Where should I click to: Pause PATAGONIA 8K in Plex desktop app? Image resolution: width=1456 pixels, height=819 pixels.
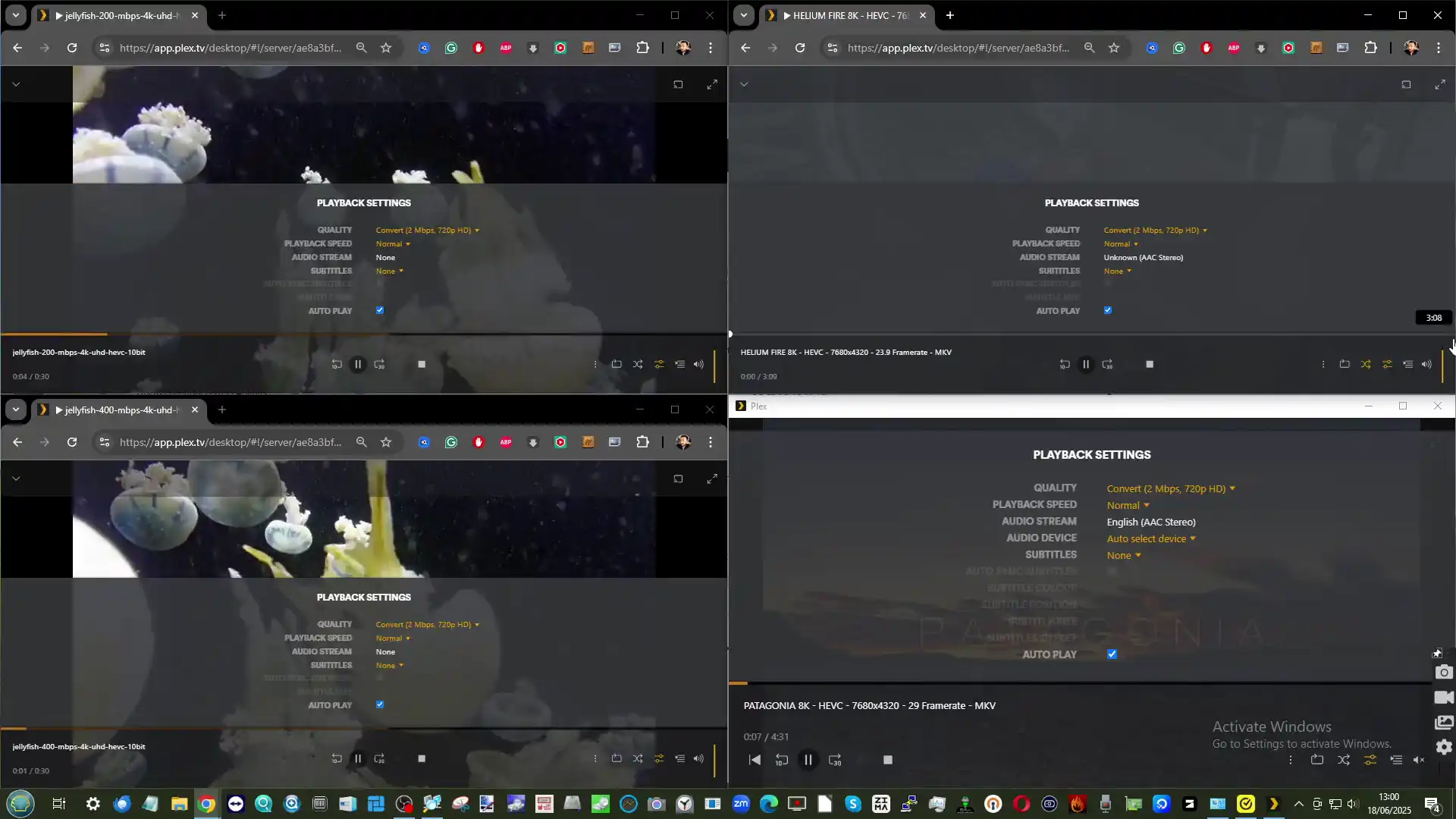point(808,760)
